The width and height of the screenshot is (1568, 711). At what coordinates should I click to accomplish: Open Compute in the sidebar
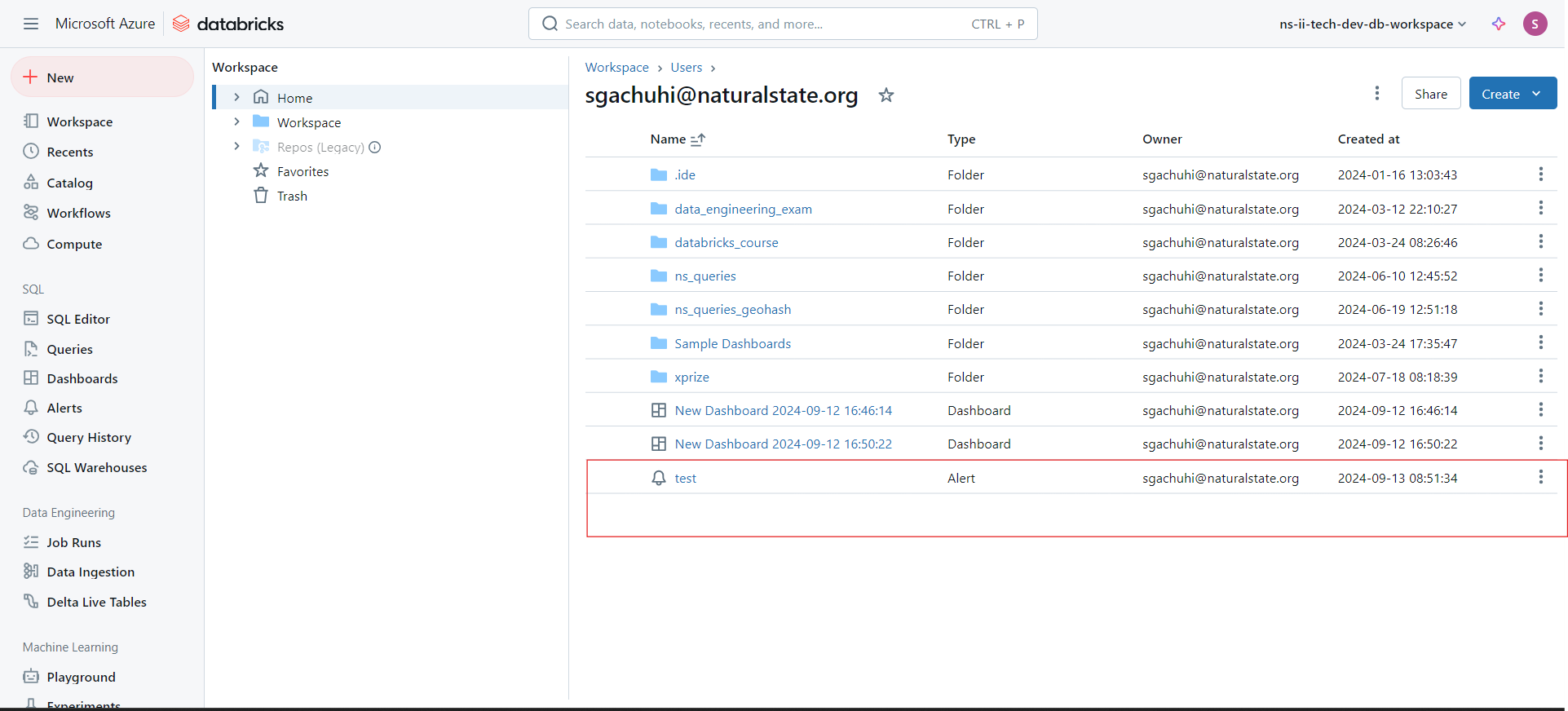coord(74,244)
